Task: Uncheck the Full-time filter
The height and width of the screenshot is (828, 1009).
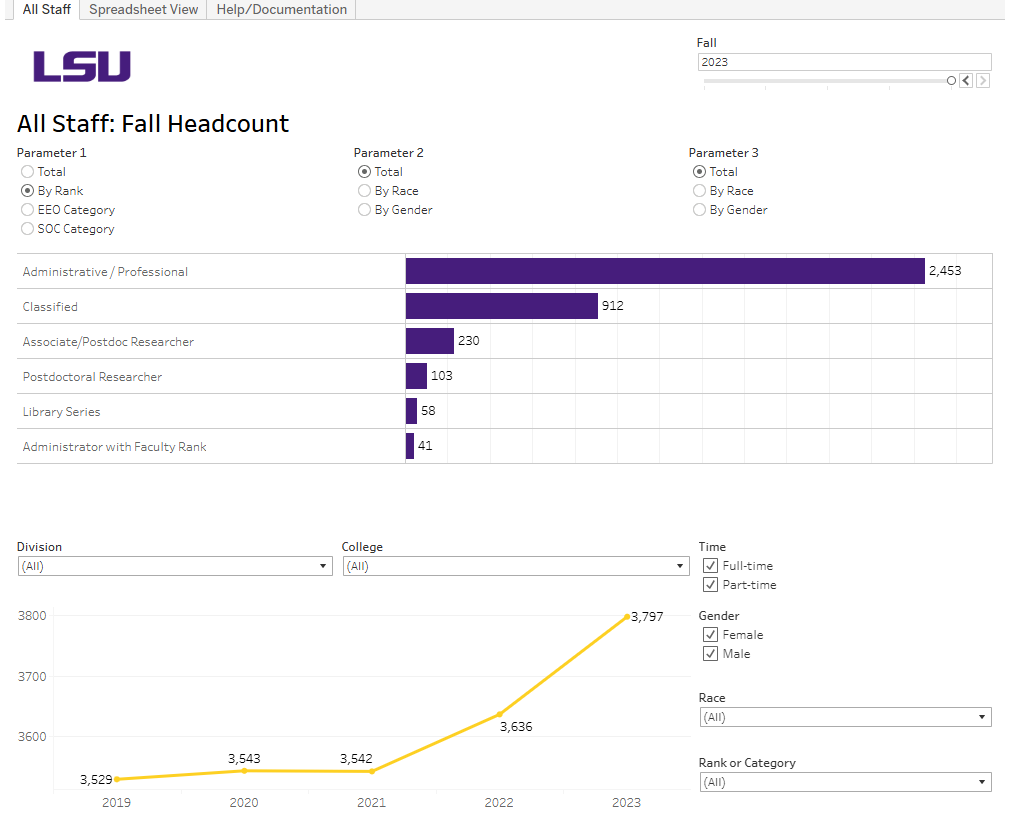Action: tap(710, 565)
